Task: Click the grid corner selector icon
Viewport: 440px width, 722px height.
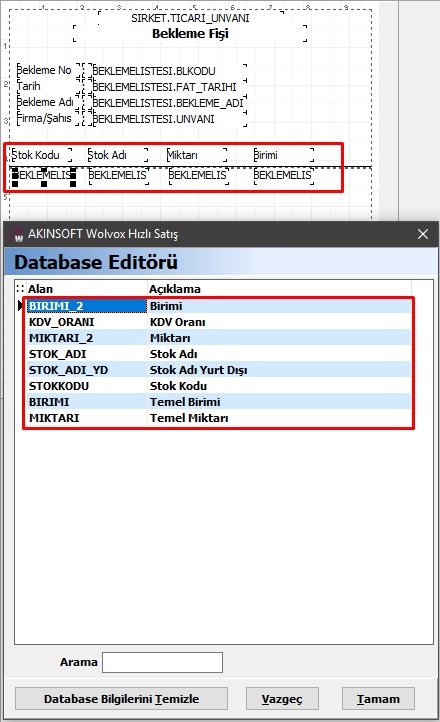Action: pos(20,289)
